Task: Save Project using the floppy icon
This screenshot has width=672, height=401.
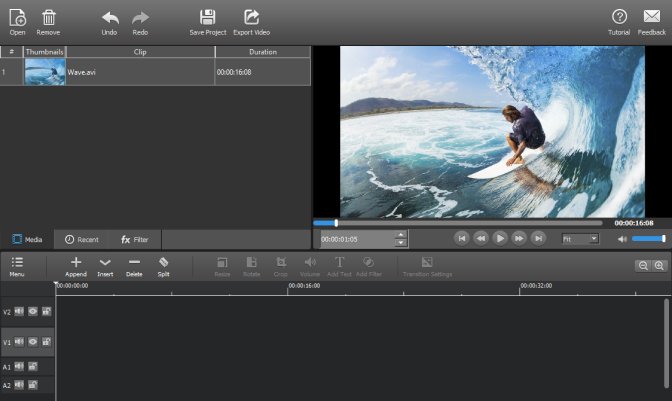Action: [207, 18]
